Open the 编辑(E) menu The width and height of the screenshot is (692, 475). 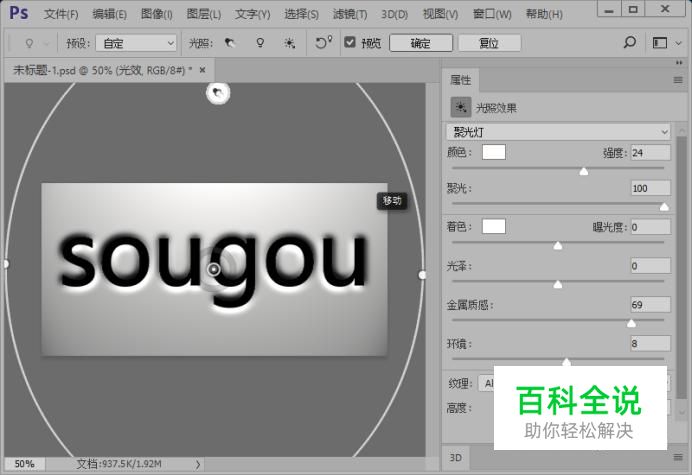(x=109, y=14)
